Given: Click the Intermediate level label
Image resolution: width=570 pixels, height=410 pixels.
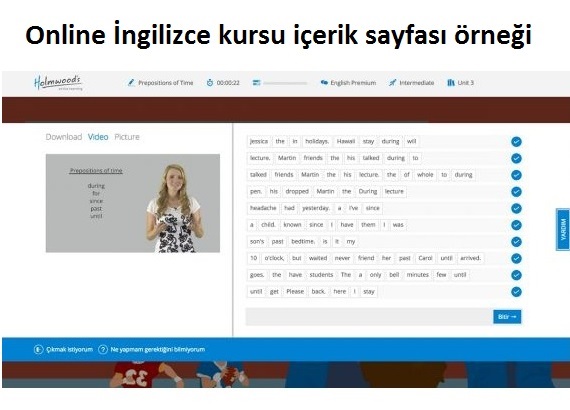Looking at the screenshot, I should coord(417,83).
